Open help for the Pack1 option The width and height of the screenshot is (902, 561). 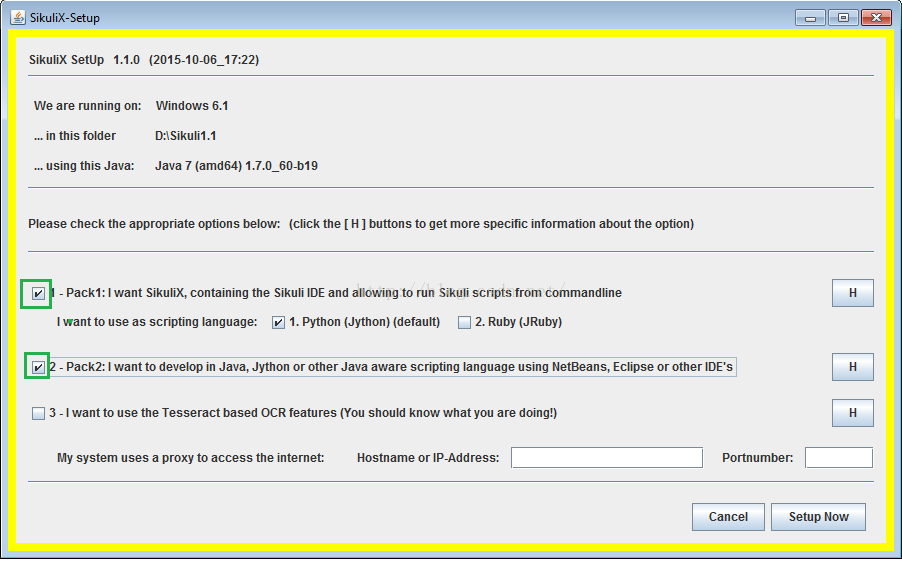[x=853, y=293]
